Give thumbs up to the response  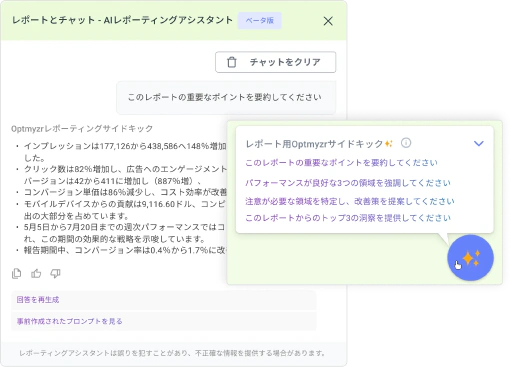tap(36, 274)
